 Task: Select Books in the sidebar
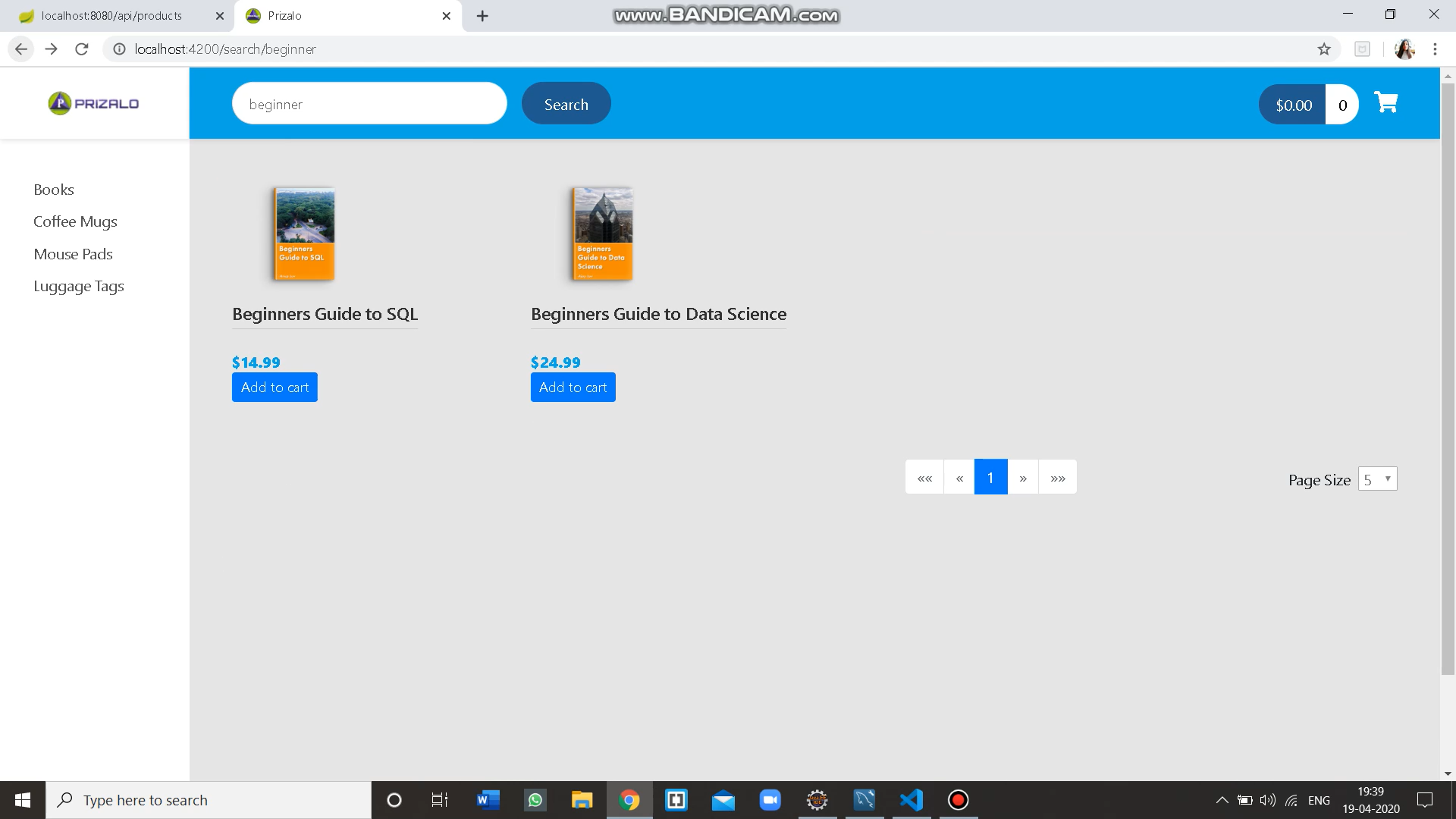click(x=53, y=189)
